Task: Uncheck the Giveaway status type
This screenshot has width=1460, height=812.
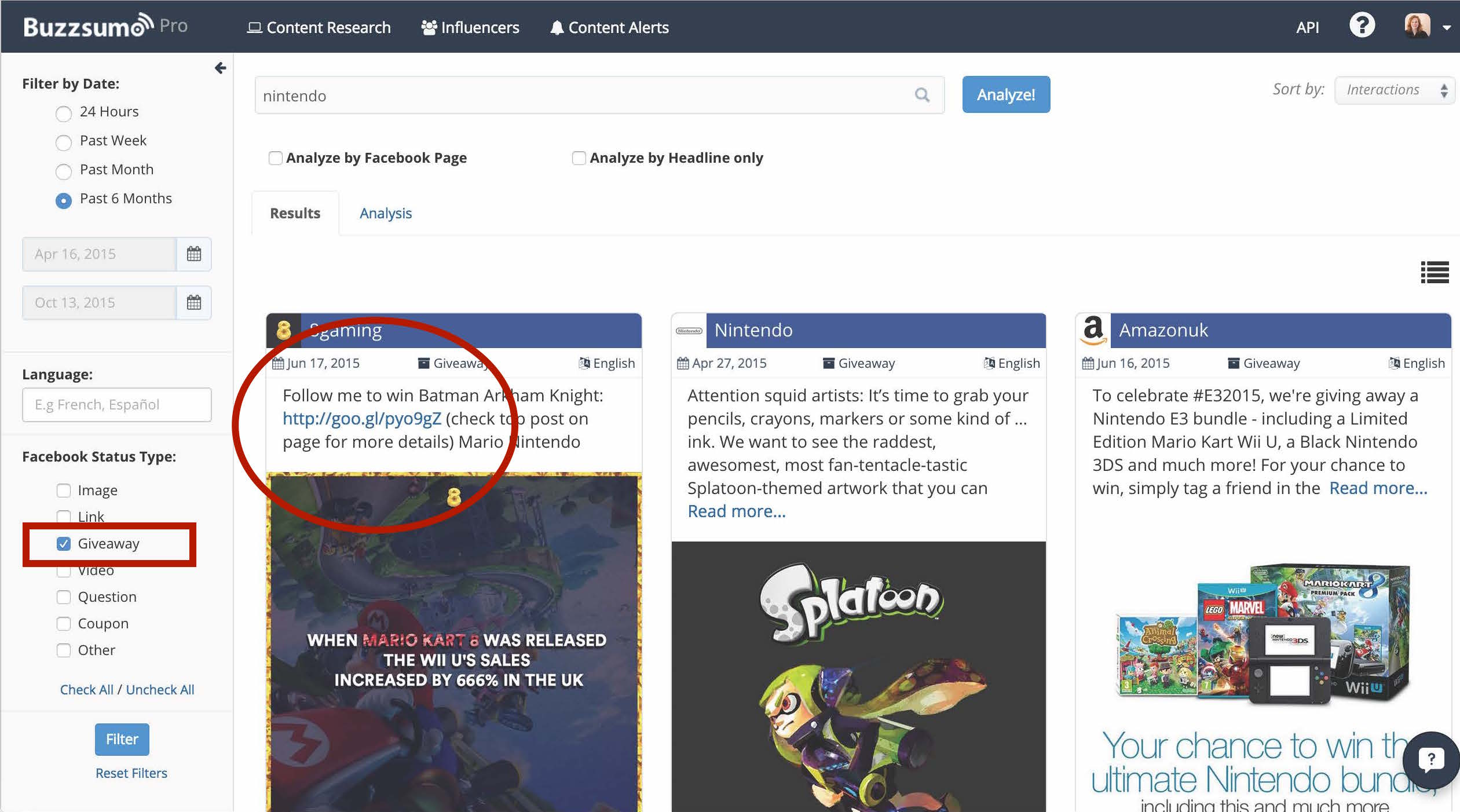Action: pos(63,544)
